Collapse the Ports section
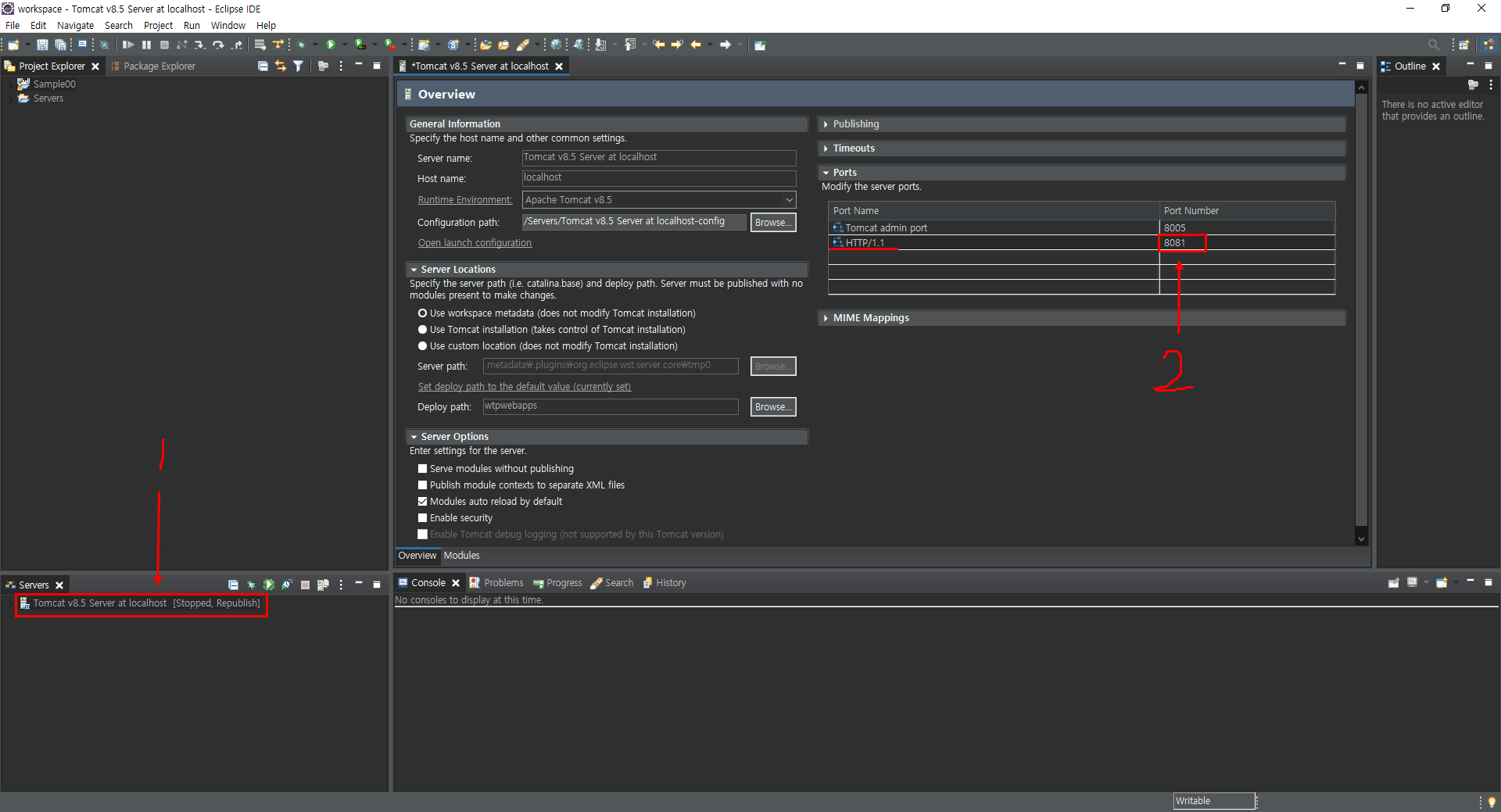 pos(826,173)
